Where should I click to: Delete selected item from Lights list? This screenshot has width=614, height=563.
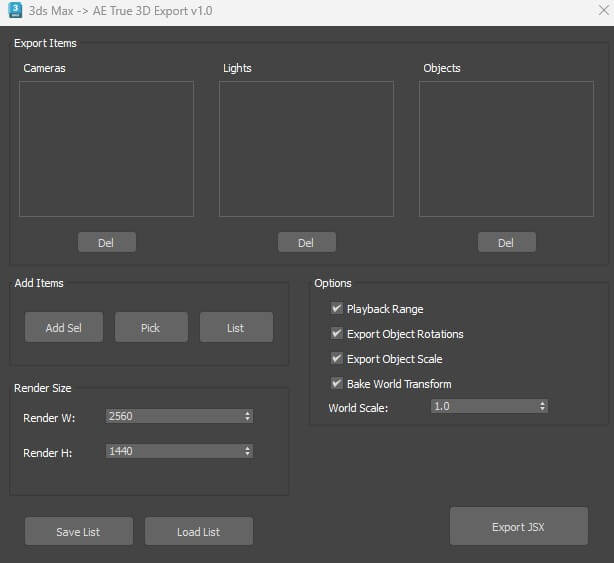pyautogui.click(x=307, y=242)
